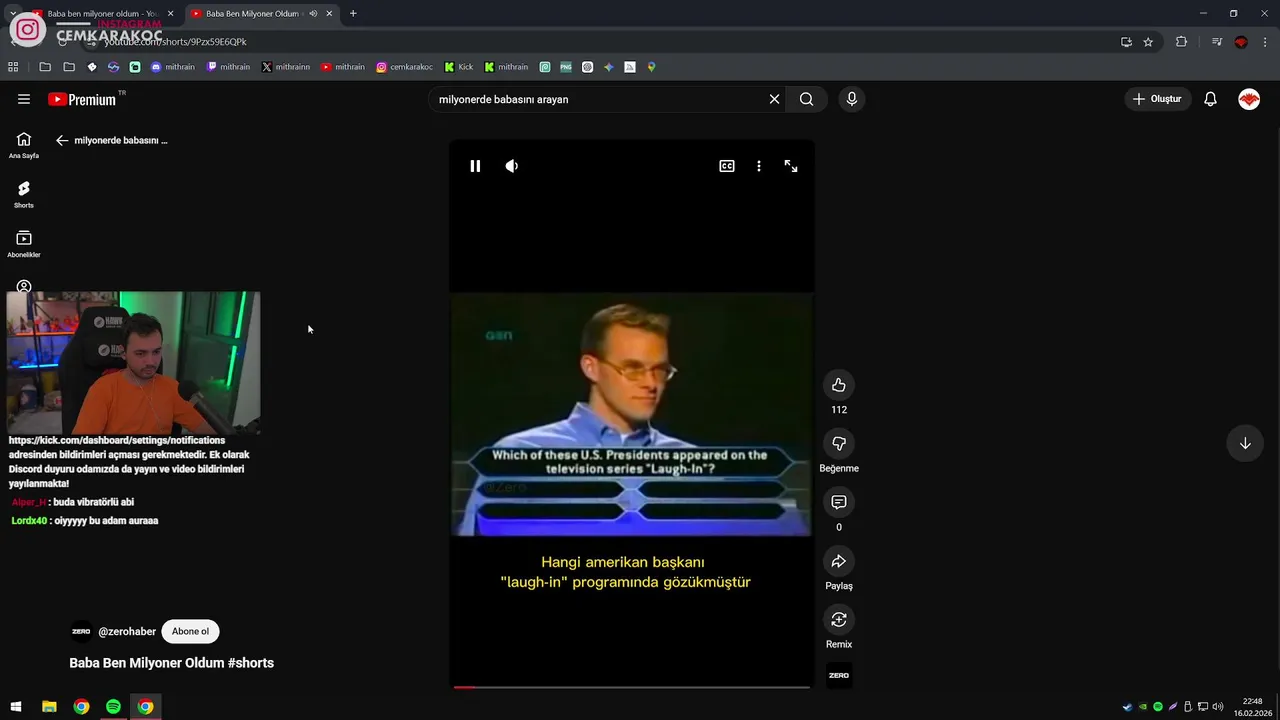
Task: Open the second bookmark folder
Action: click(x=69, y=67)
